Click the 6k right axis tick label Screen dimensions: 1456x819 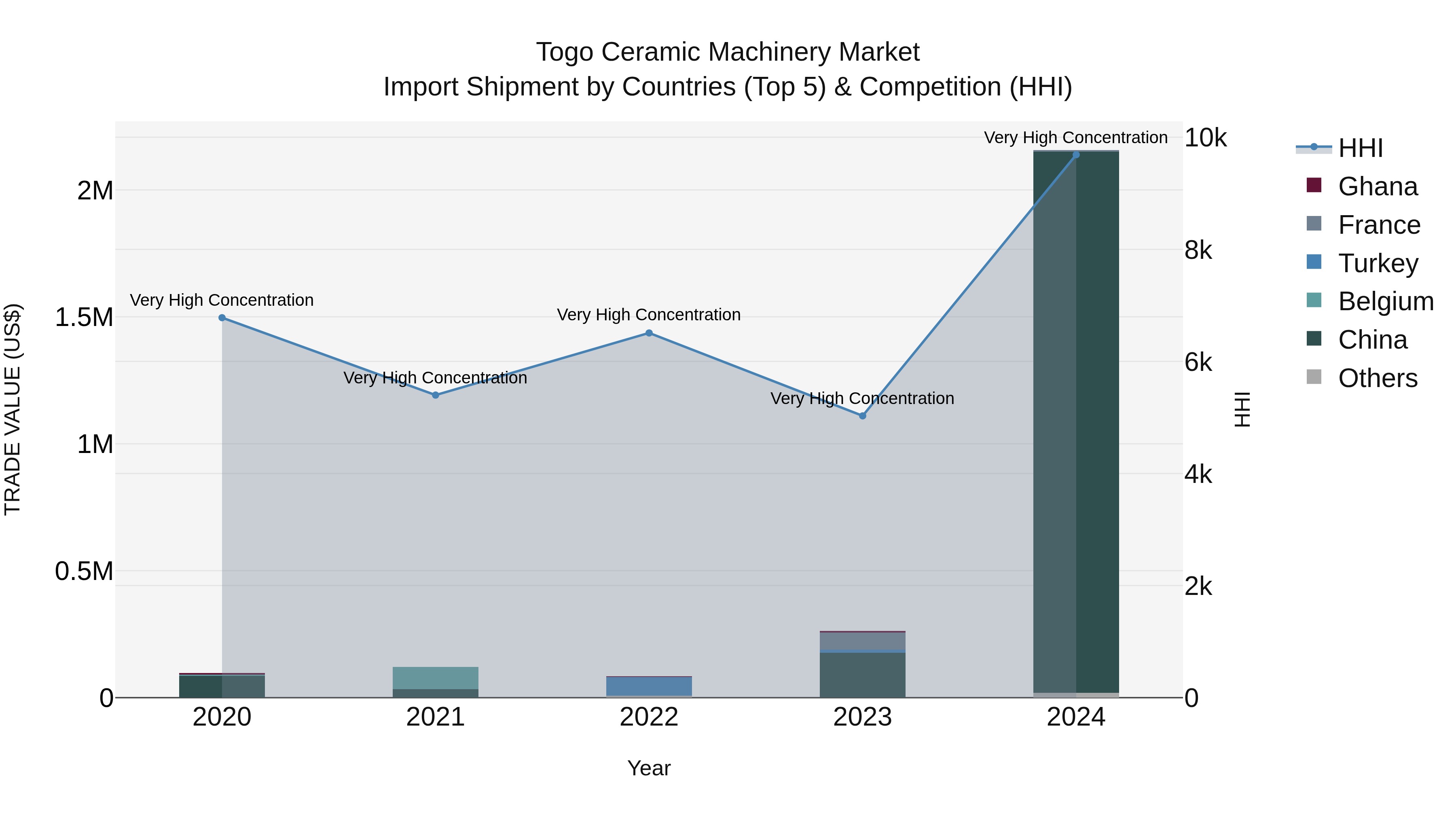point(1198,362)
